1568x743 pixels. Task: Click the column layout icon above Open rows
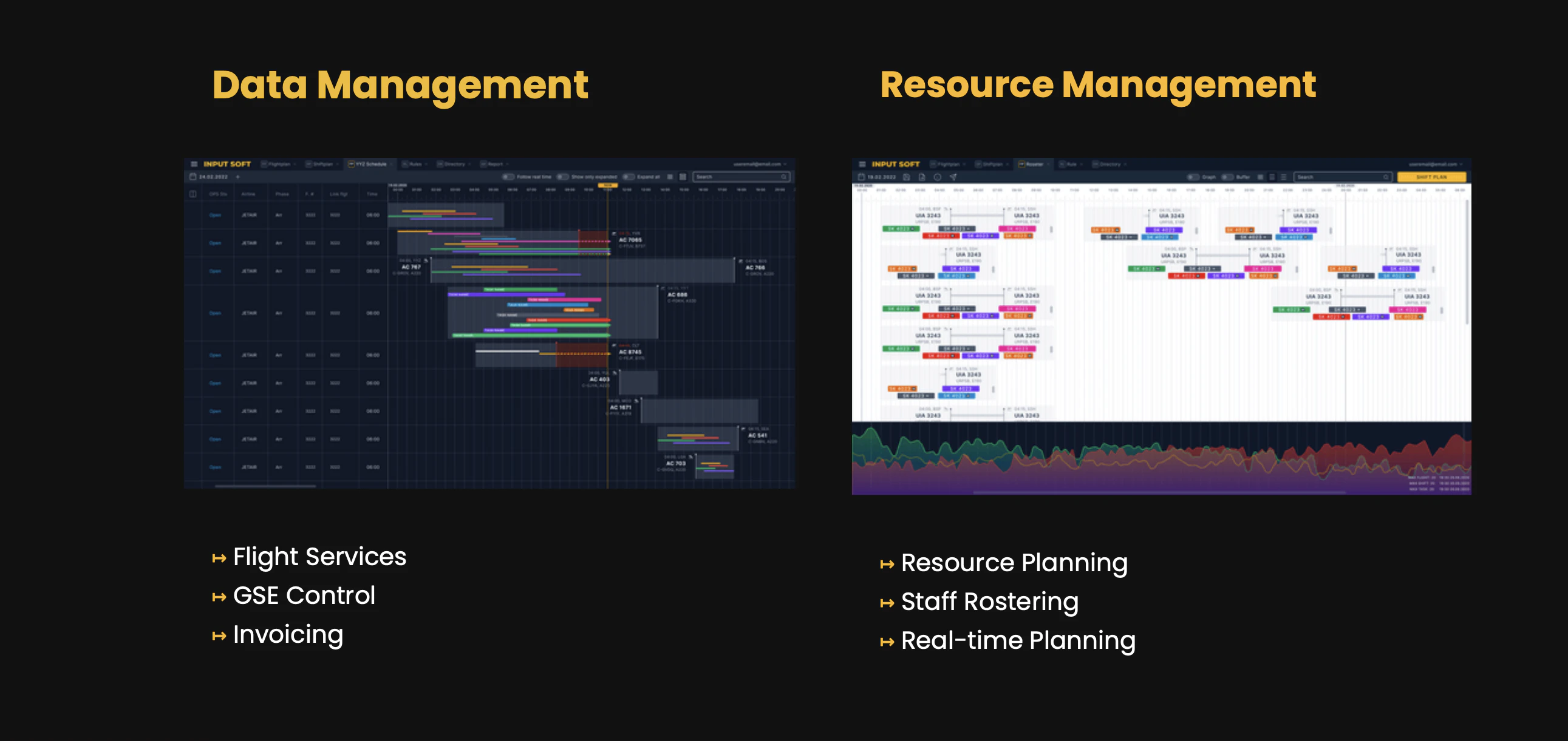193,194
